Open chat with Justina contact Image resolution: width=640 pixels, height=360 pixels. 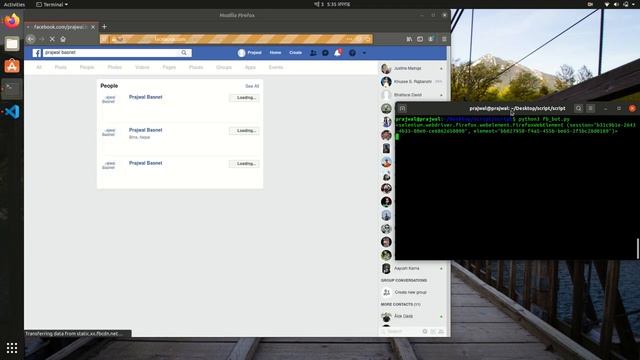pos(412,68)
